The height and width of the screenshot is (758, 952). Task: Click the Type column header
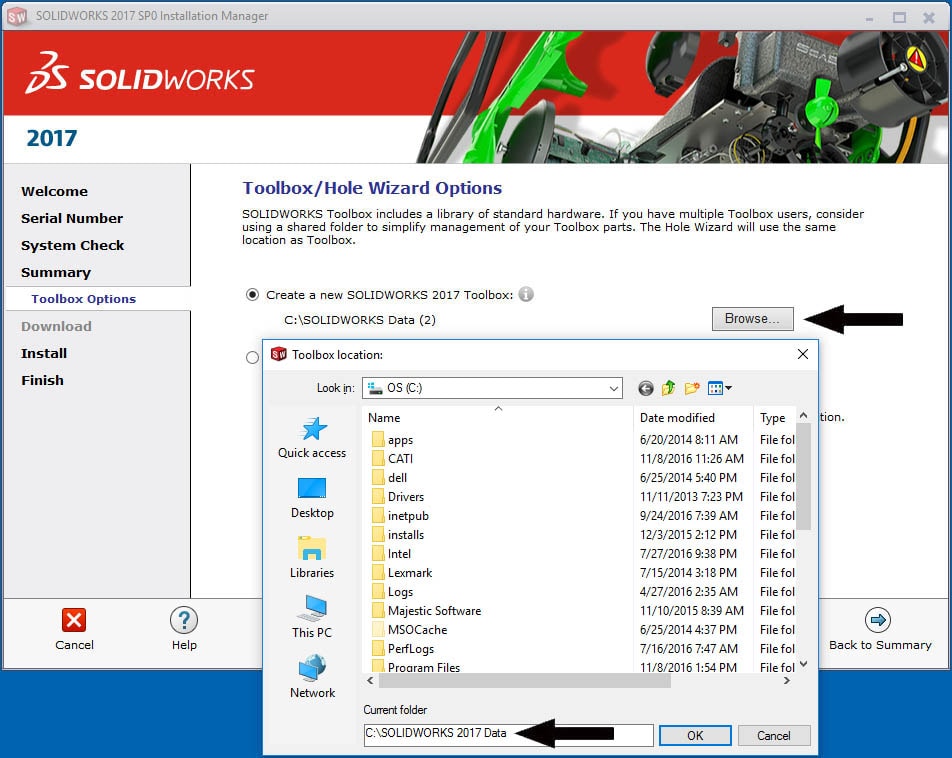tap(772, 418)
